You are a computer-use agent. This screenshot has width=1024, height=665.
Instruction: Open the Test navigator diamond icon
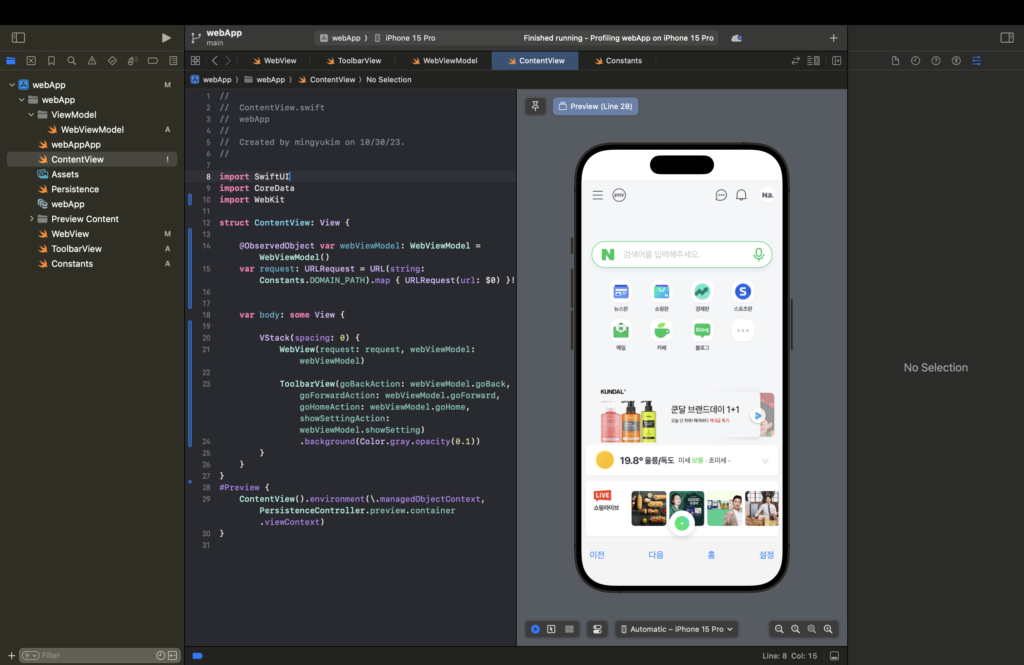pyautogui.click(x=112, y=61)
